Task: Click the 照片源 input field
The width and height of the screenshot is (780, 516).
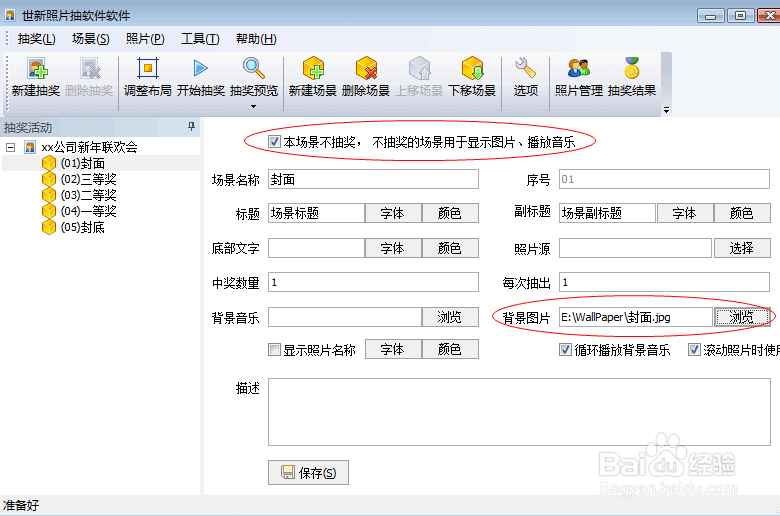Action: [635, 248]
